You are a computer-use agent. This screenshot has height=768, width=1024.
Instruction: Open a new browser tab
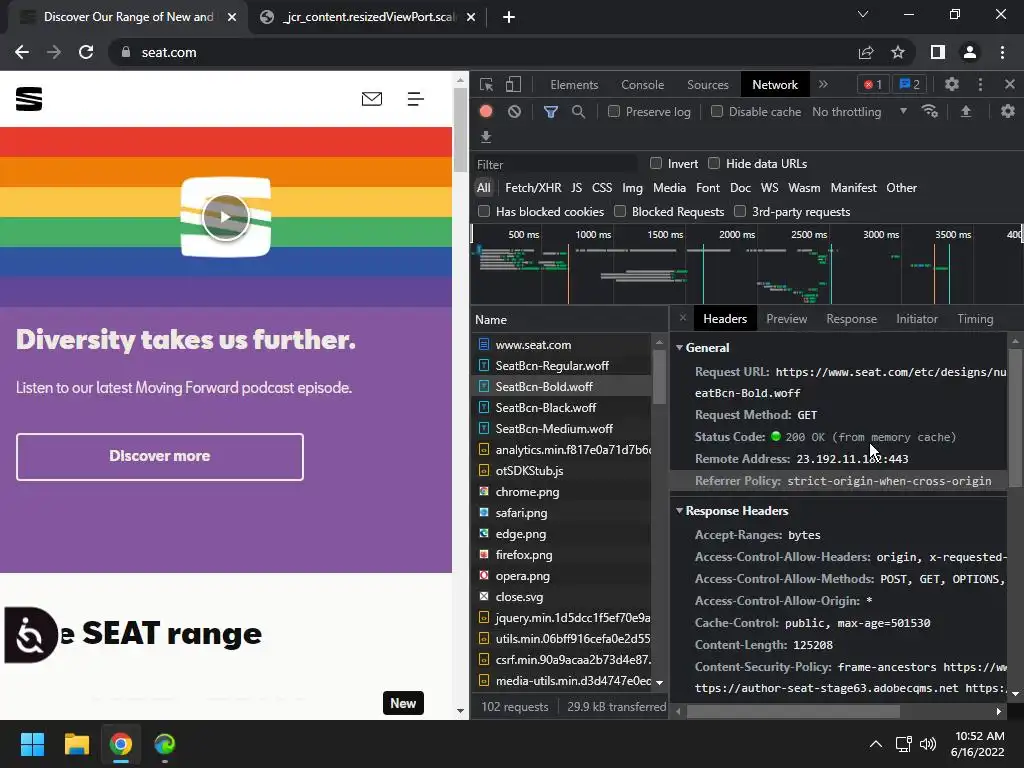tap(509, 17)
